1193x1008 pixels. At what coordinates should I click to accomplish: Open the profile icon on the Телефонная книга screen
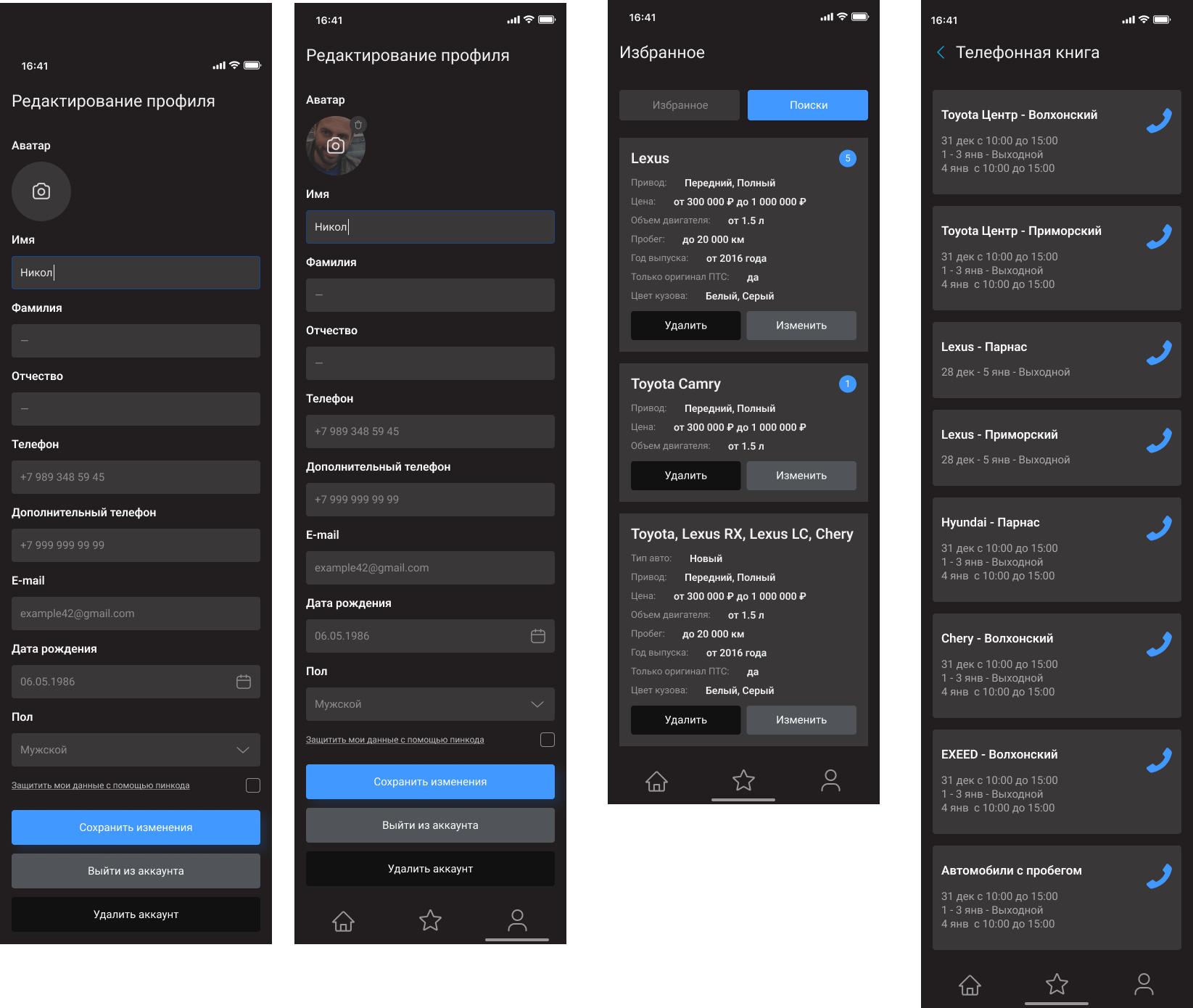pos(1144,984)
